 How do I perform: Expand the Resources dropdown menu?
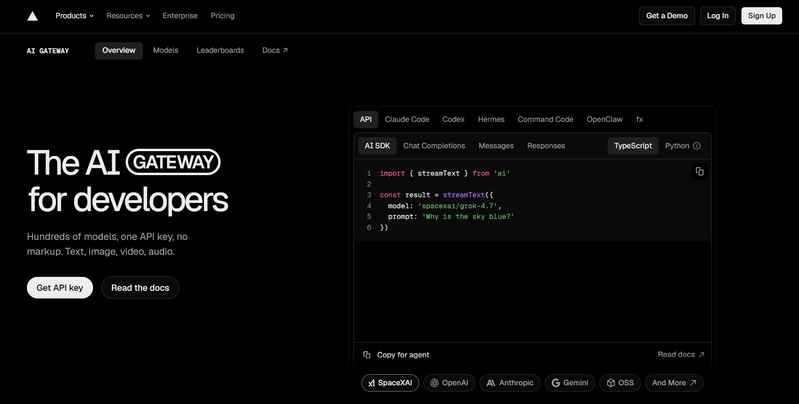[128, 16]
